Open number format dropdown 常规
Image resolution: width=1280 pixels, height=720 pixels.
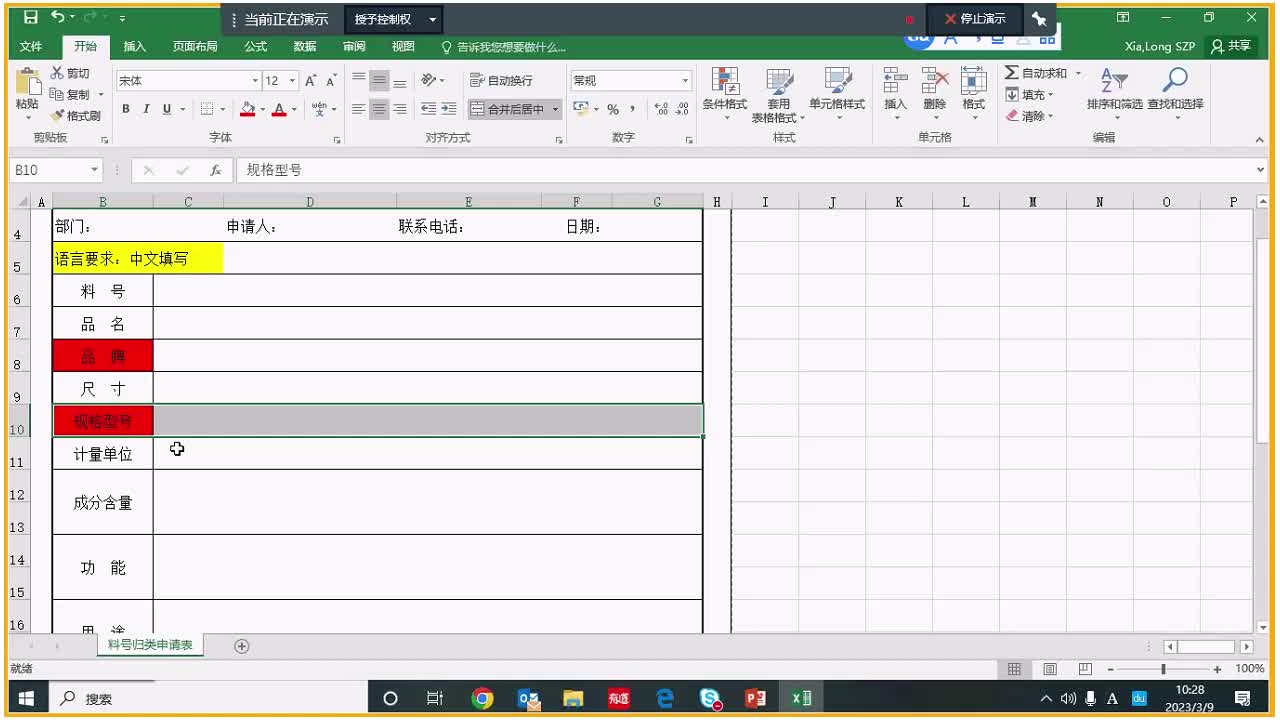point(686,80)
